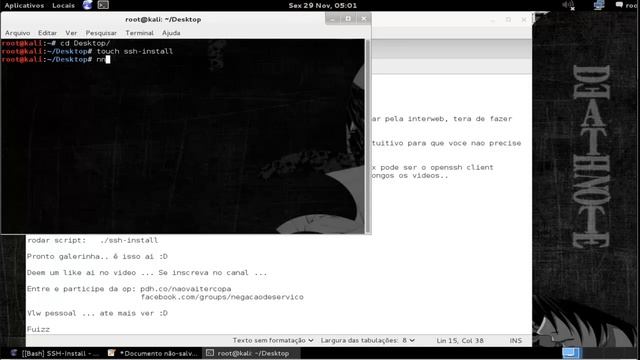
Task: Launch the web browser globe icon
Action: [87, 5]
